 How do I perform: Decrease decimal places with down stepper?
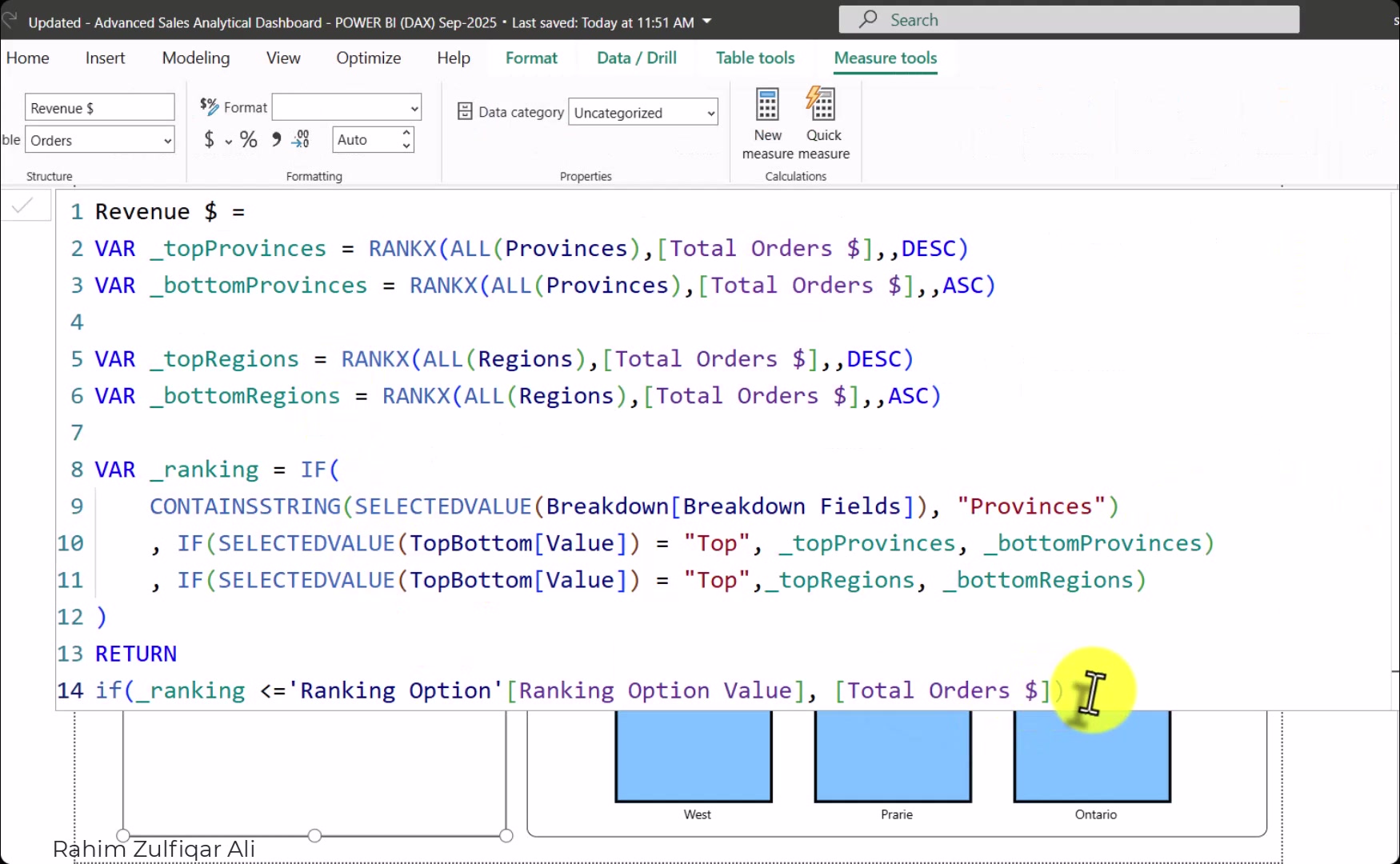pos(406,146)
